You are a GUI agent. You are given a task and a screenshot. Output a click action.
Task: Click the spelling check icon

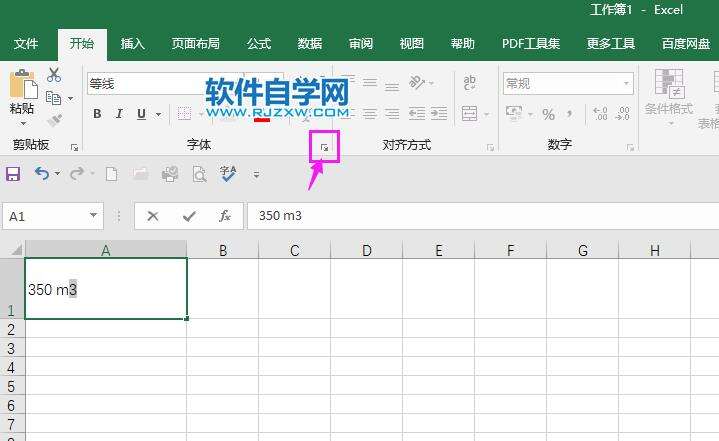[228, 174]
